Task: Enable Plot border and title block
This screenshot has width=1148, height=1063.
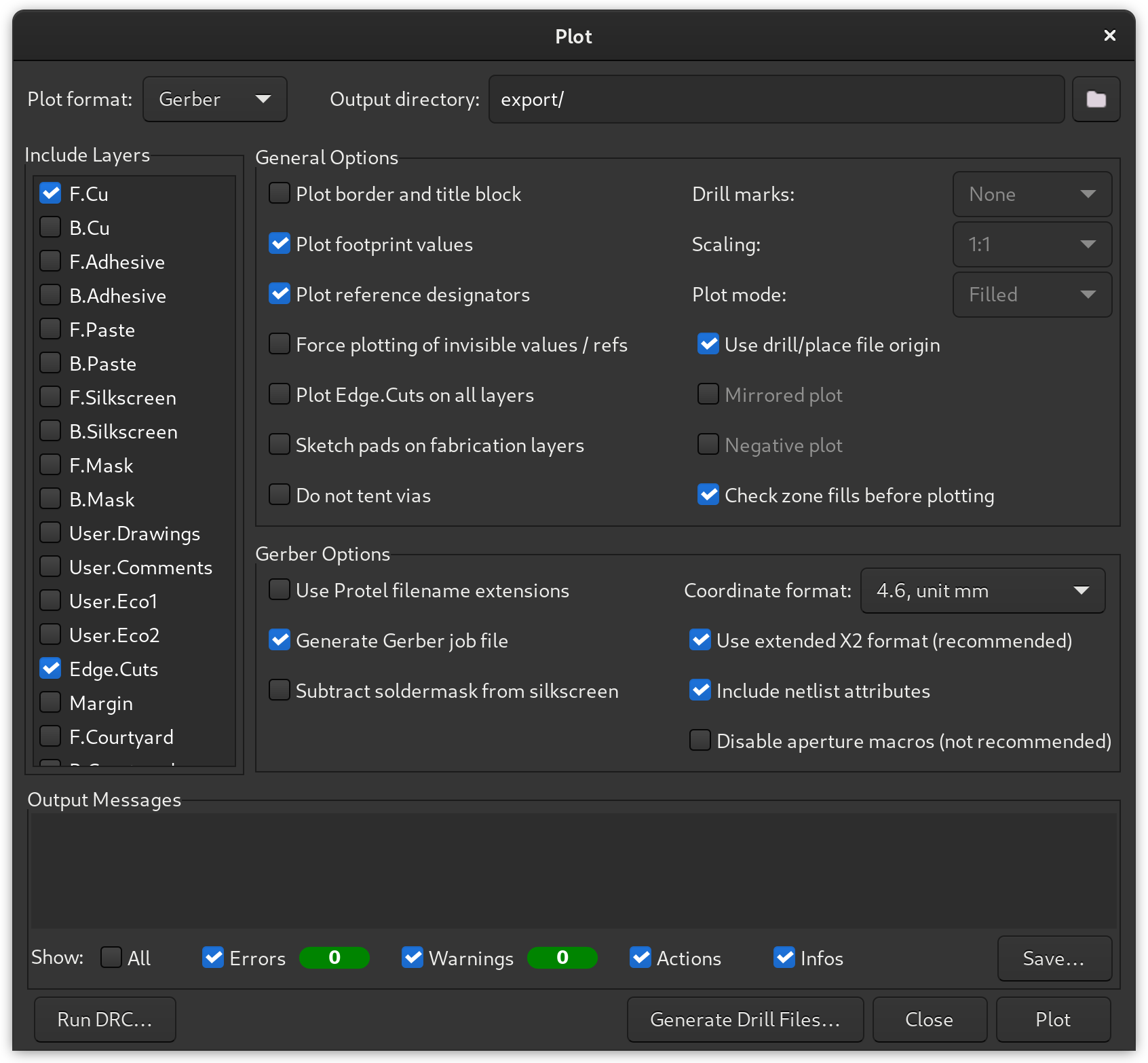Action: [x=280, y=193]
